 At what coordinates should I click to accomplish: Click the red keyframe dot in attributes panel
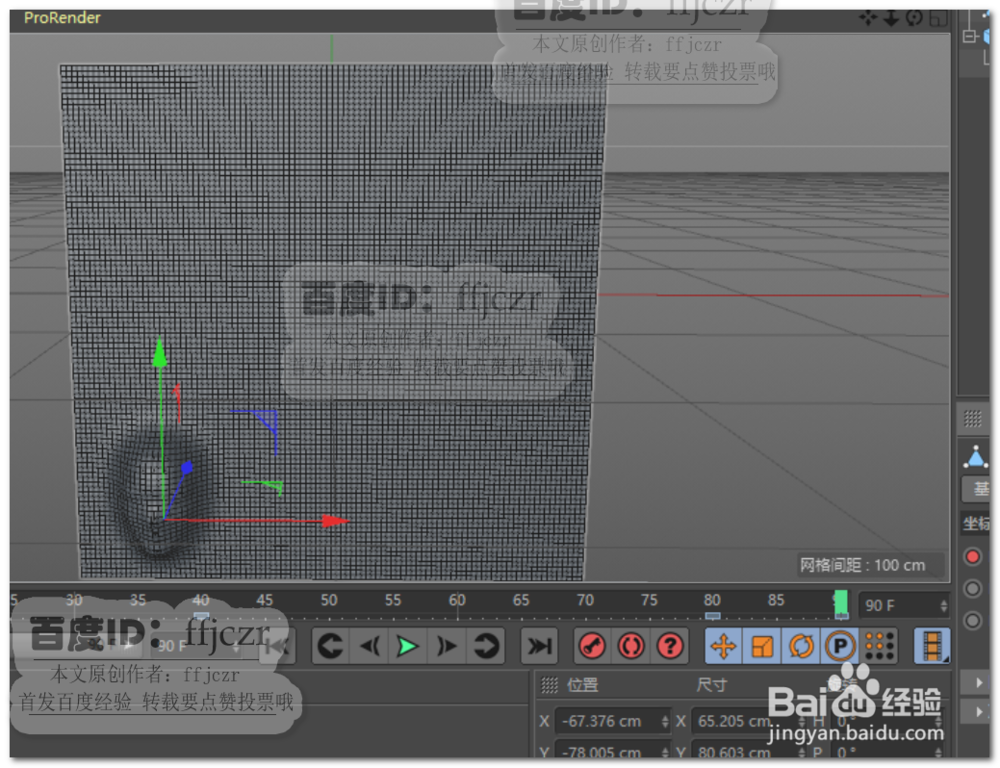click(973, 557)
